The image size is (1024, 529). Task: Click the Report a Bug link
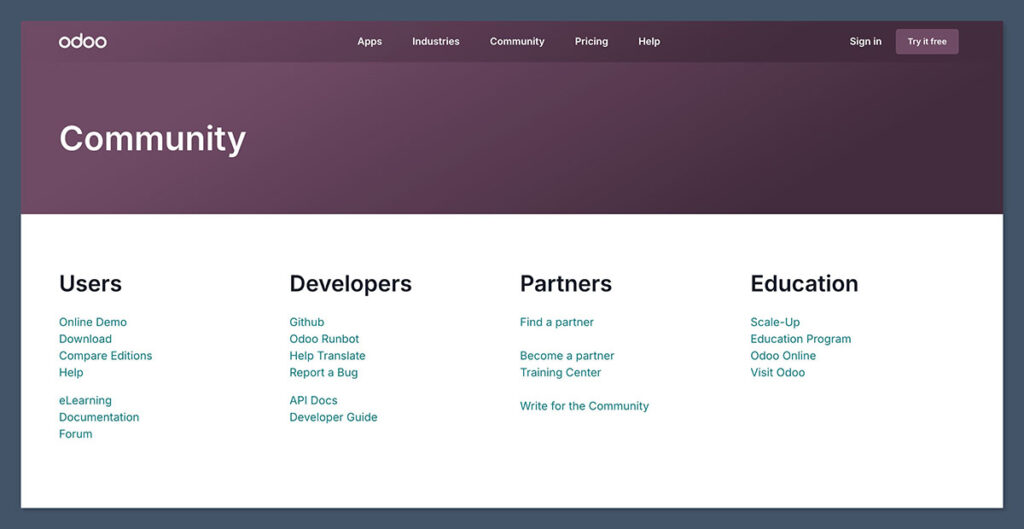click(x=323, y=372)
